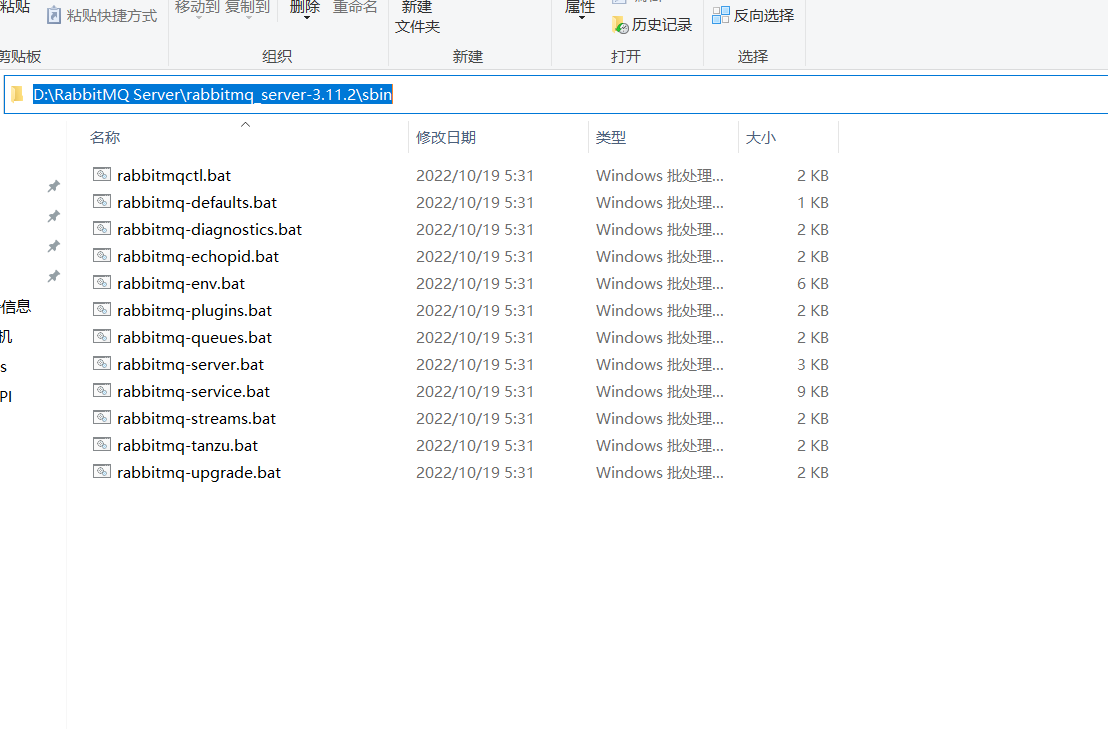This screenshot has width=1108, height=729.
Task: Select file name rabbitmq-upgrade.bat
Action: point(199,473)
